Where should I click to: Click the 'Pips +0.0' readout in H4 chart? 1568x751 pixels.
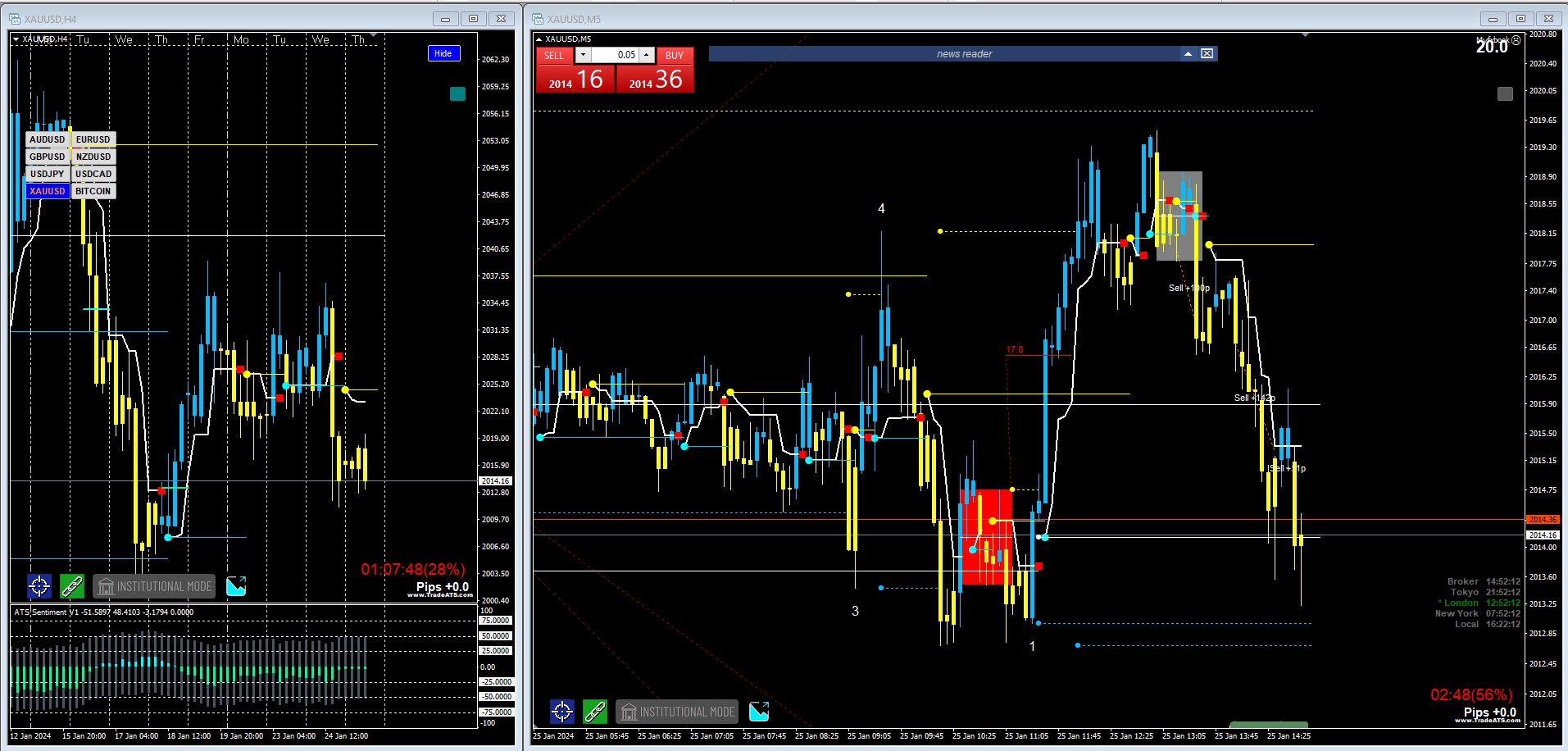click(x=443, y=586)
